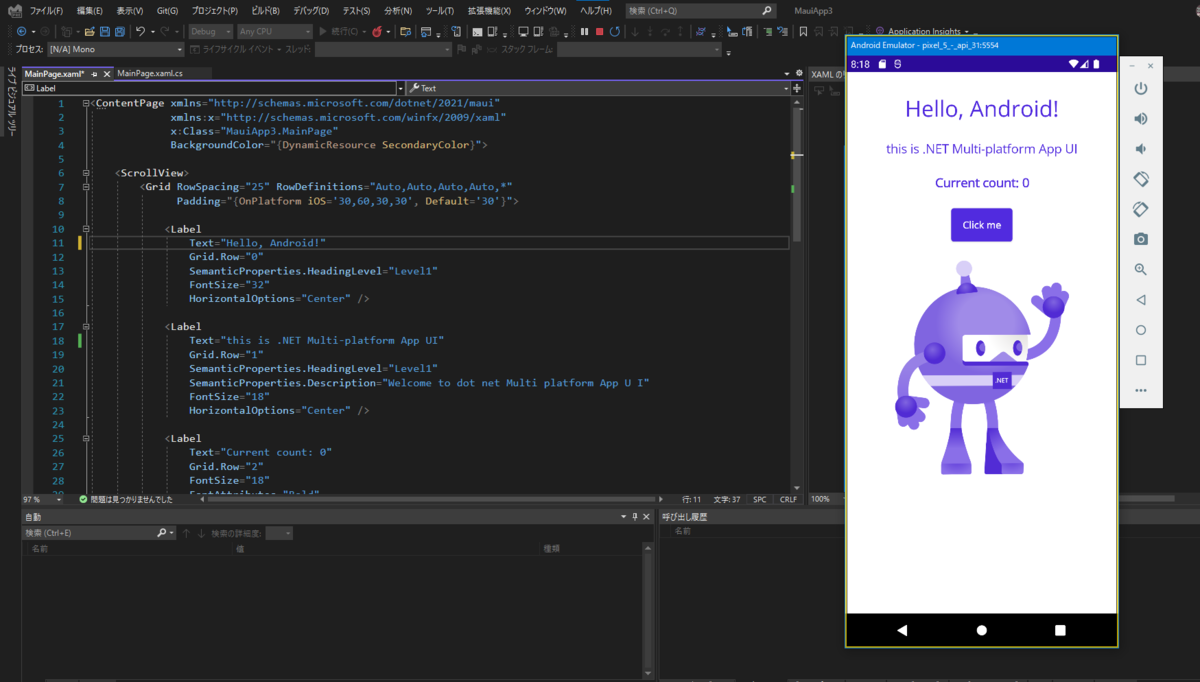Click the 'Click me' button in emulator
This screenshot has width=1200, height=682.
(x=981, y=225)
